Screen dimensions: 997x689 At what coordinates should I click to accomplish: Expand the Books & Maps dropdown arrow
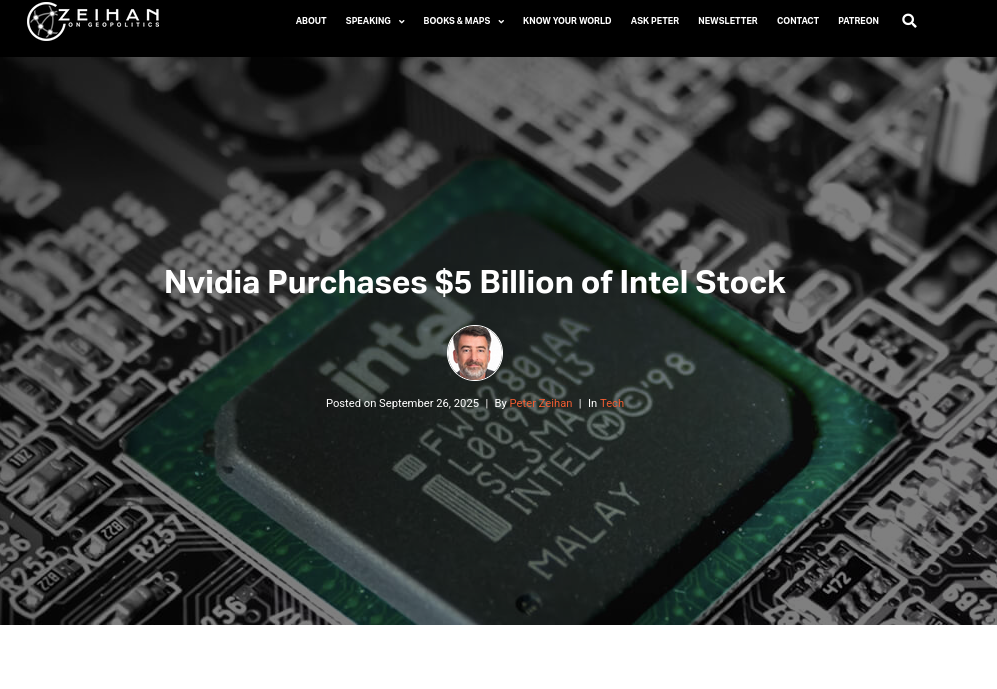pos(501,22)
